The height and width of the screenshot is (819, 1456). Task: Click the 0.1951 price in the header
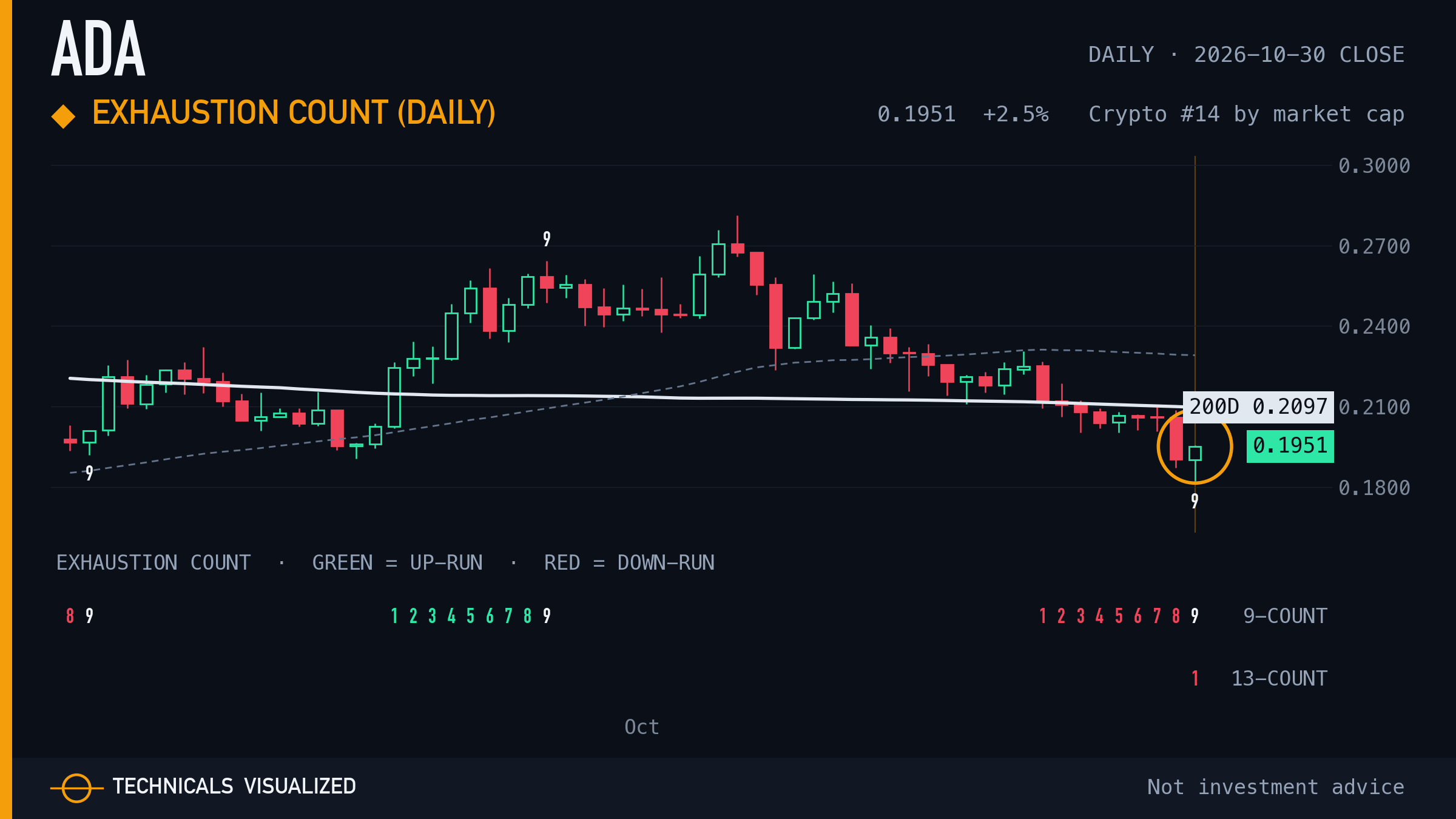916,114
